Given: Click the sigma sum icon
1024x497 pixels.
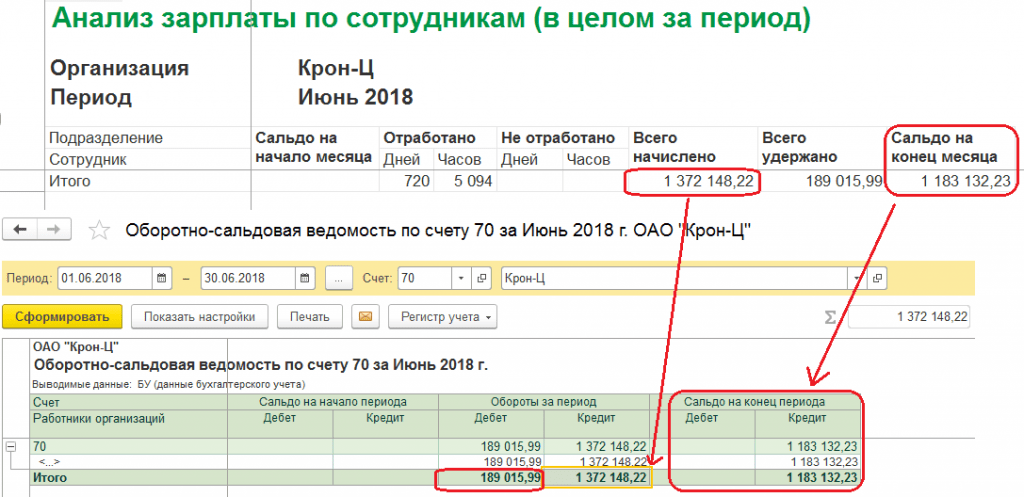Looking at the screenshot, I should click(x=830, y=317).
